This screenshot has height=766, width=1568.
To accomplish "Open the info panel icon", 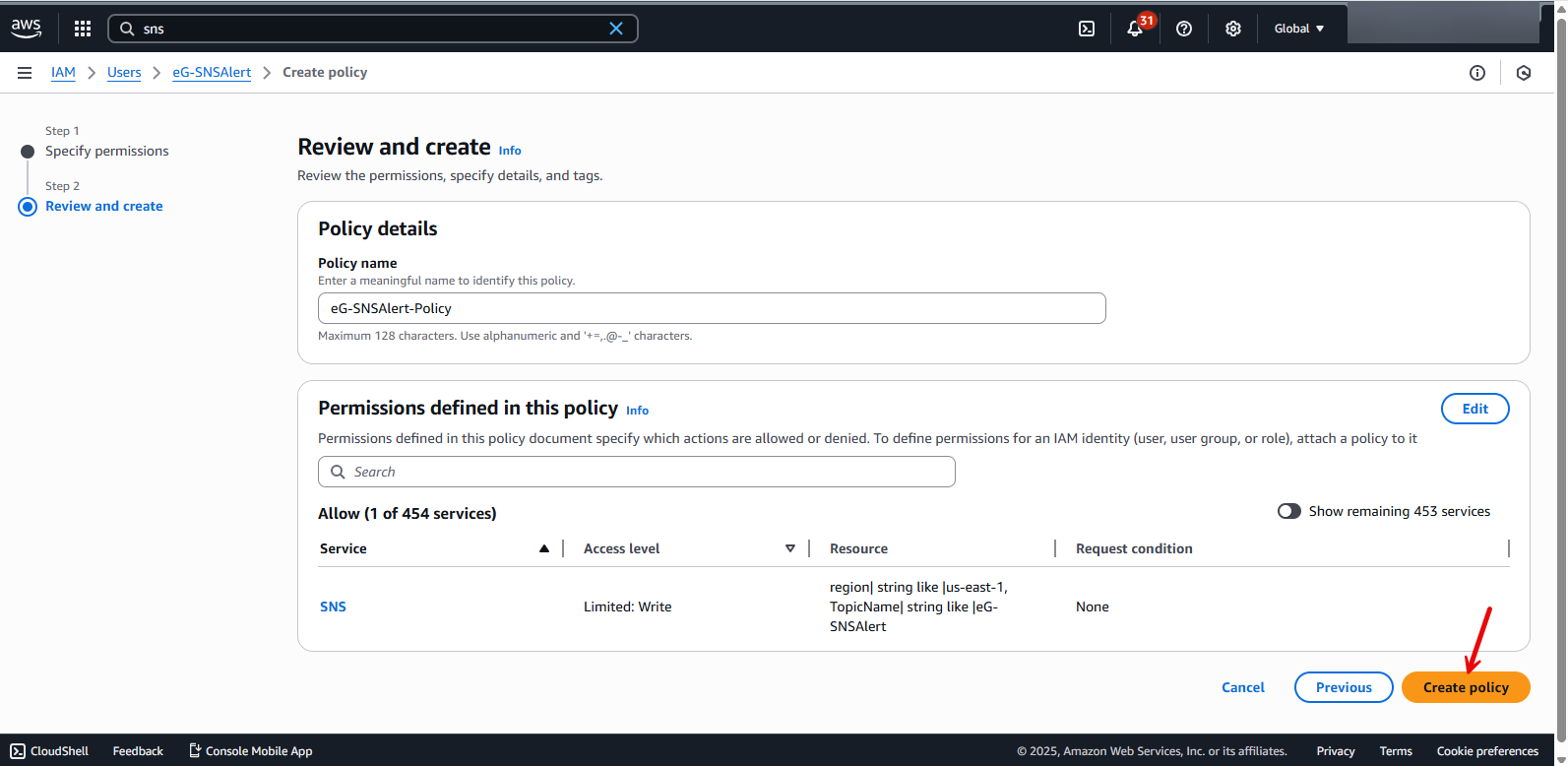I will 1477,73.
